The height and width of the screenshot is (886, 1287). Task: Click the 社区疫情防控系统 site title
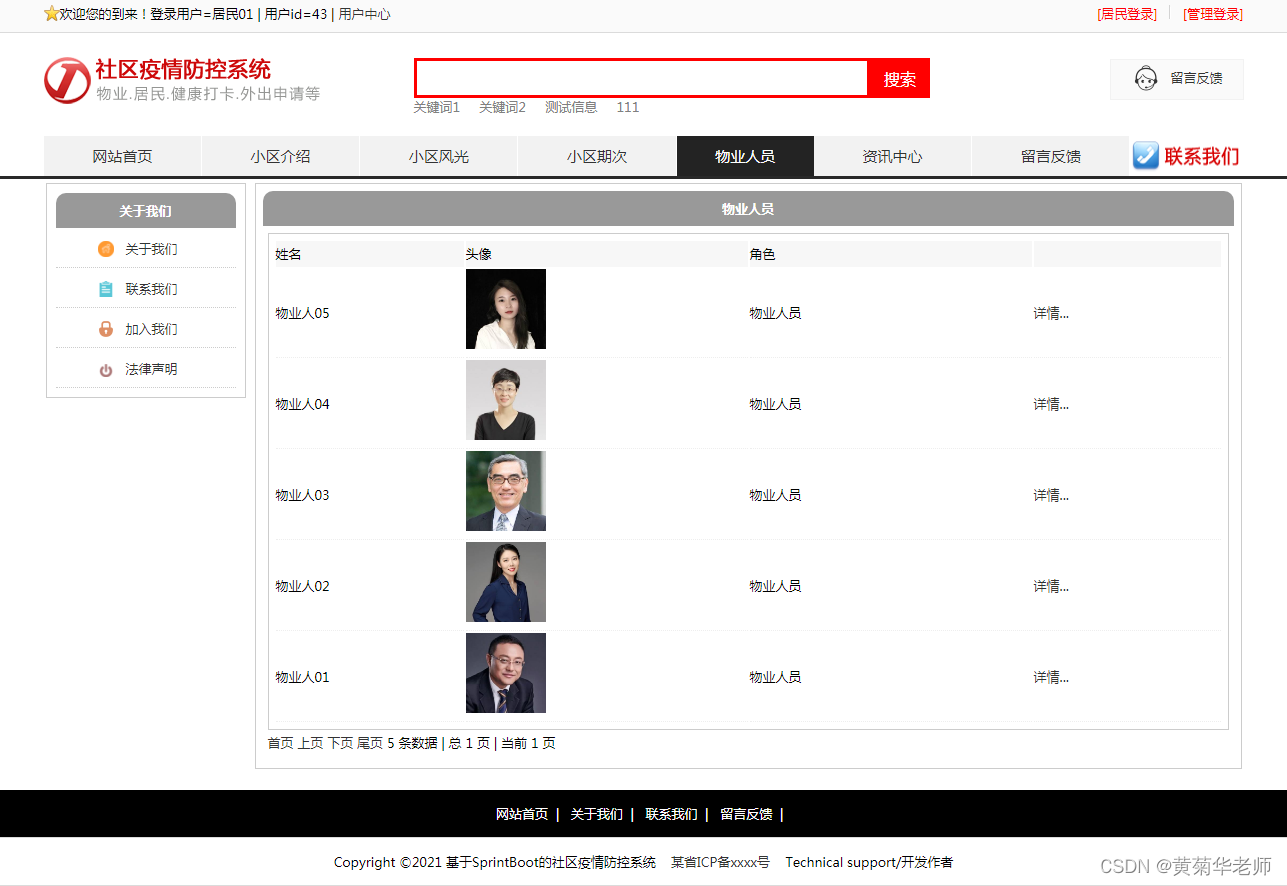point(183,69)
